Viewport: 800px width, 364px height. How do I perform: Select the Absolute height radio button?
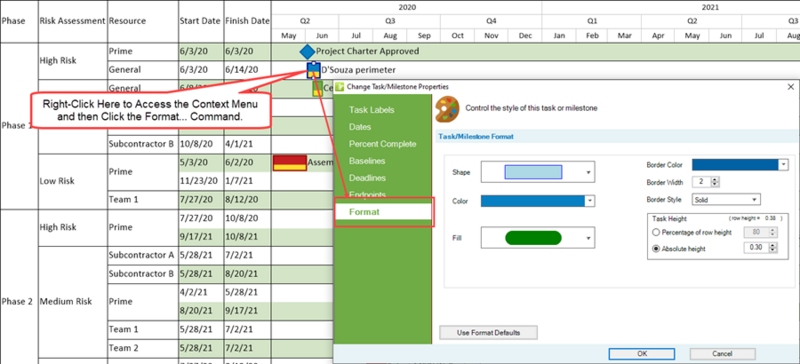tap(656, 249)
